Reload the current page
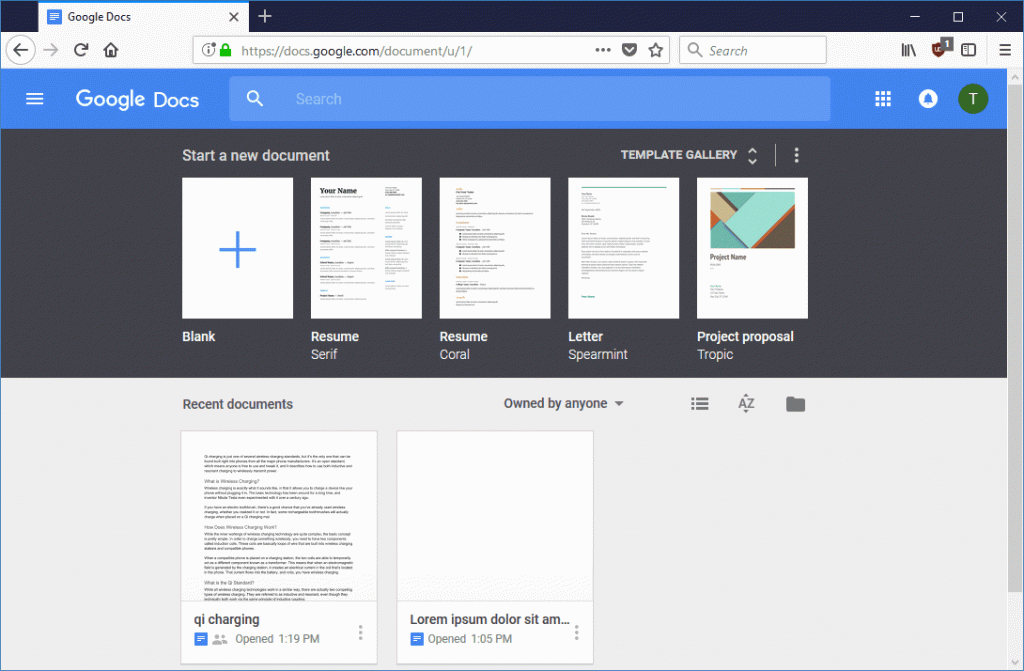The image size is (1024, 671). click(81, 50)
